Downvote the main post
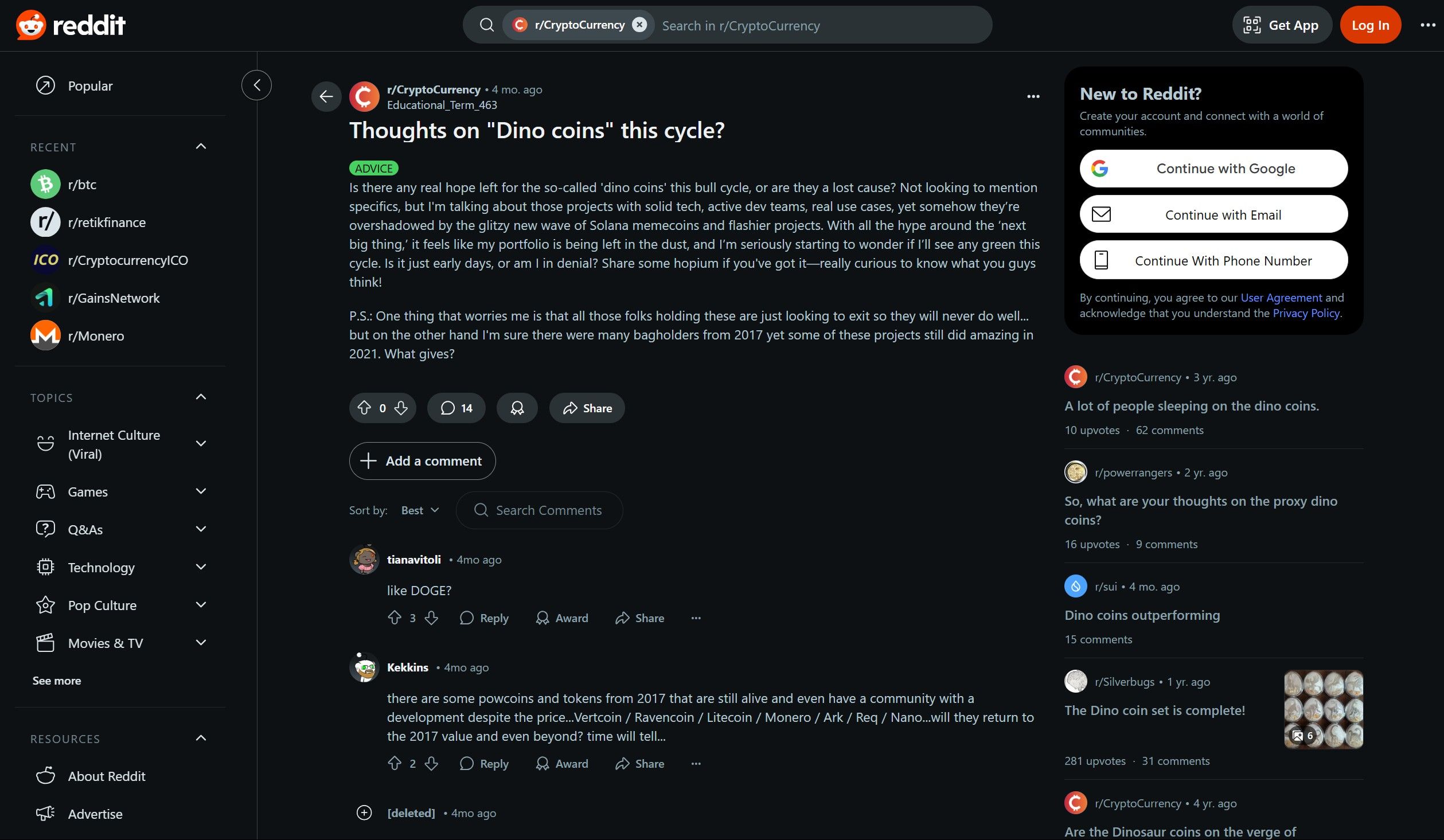This screenshot has height=840, width=1444. (x=401, y=408)
